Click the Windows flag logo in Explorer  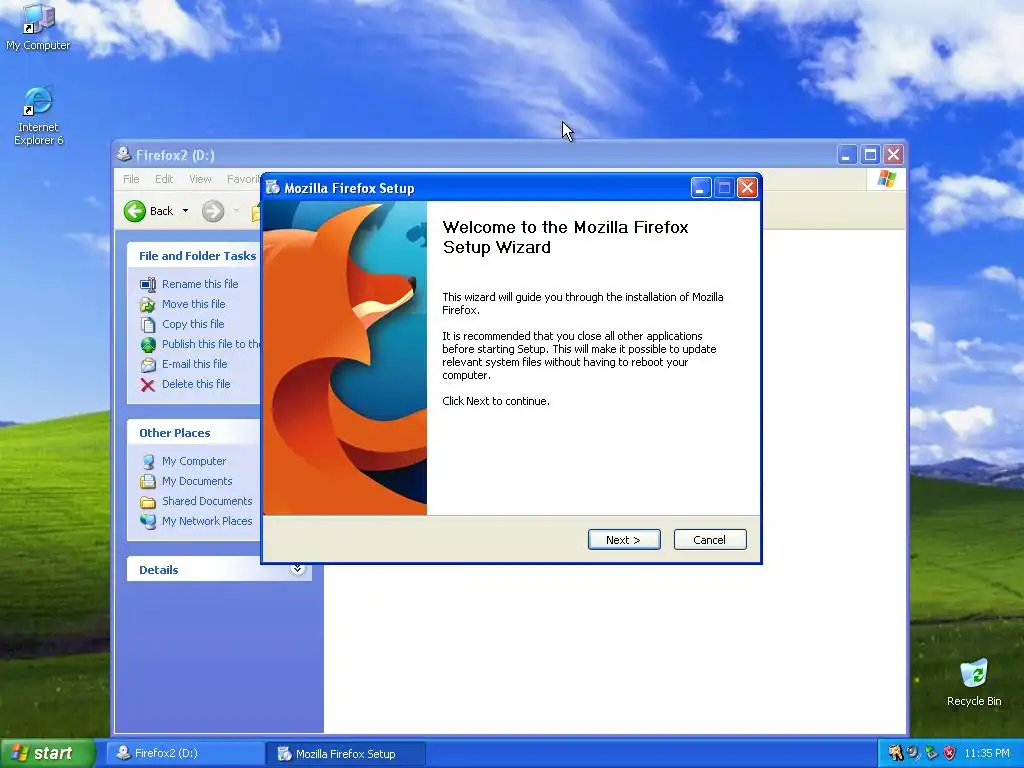(x=886, y=178)
